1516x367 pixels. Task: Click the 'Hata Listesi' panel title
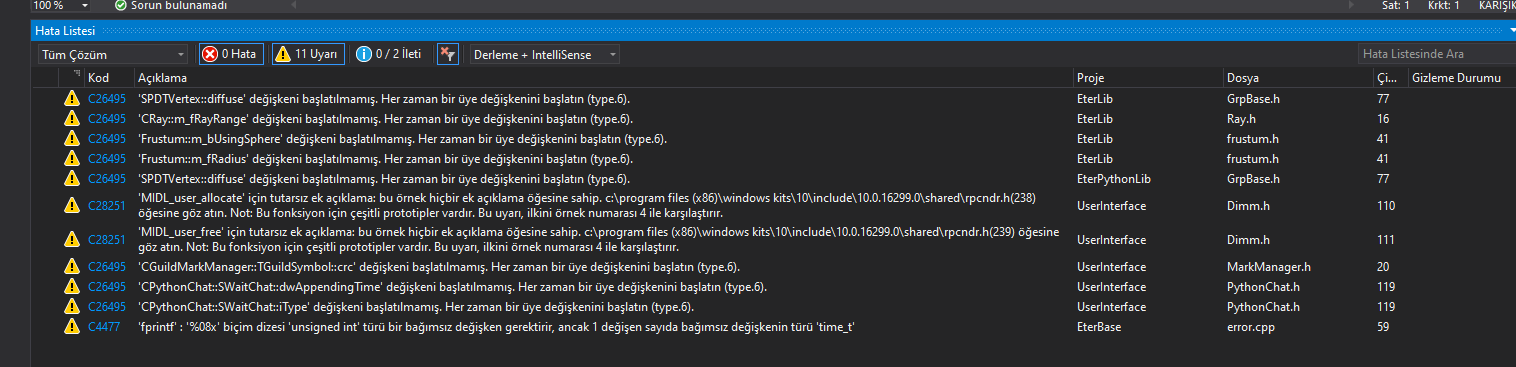65,32
